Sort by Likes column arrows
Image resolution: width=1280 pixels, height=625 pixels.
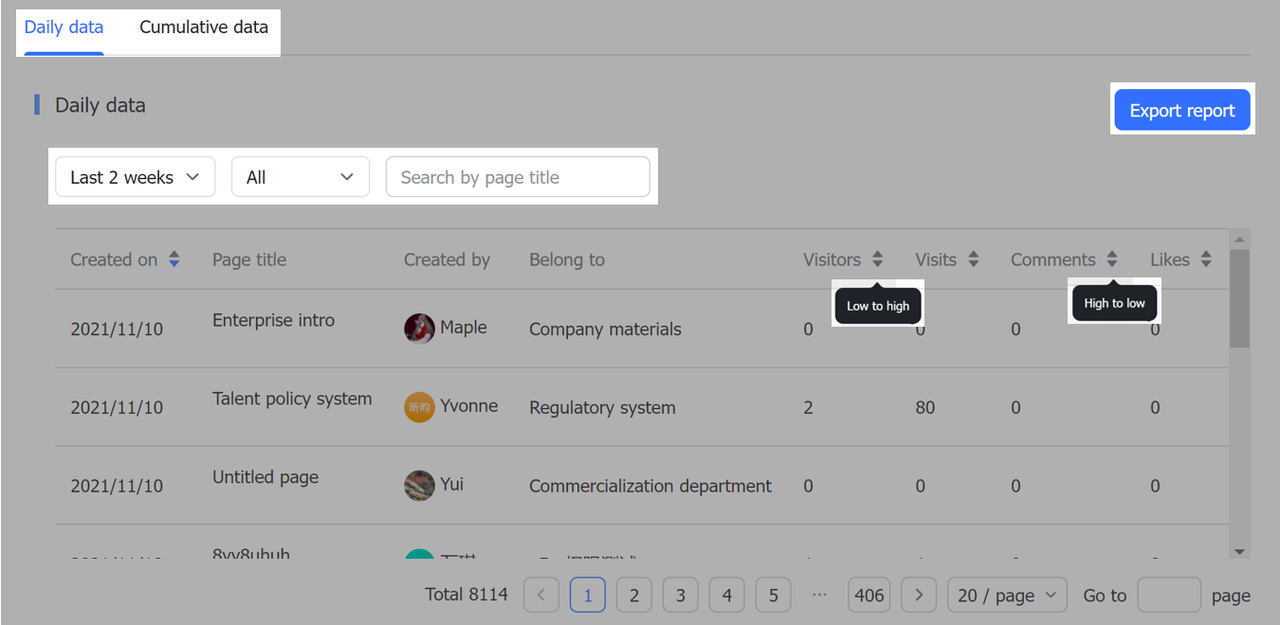pos(1206,260)
